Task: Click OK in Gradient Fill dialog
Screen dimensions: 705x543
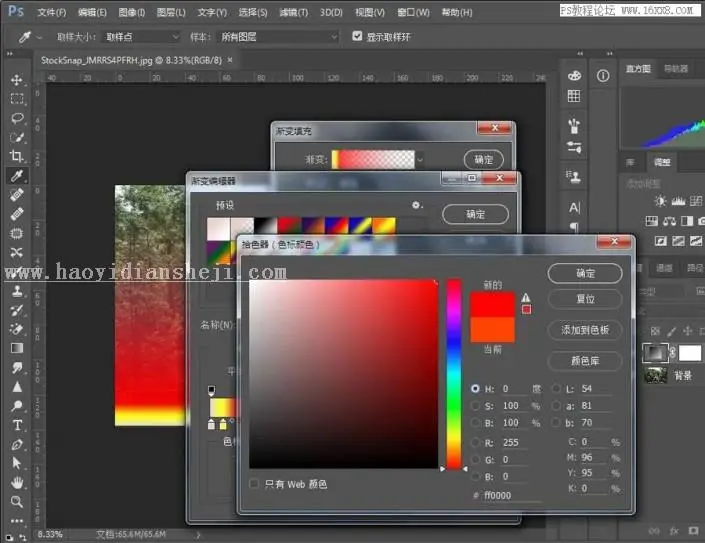Action: click(483, 160)
